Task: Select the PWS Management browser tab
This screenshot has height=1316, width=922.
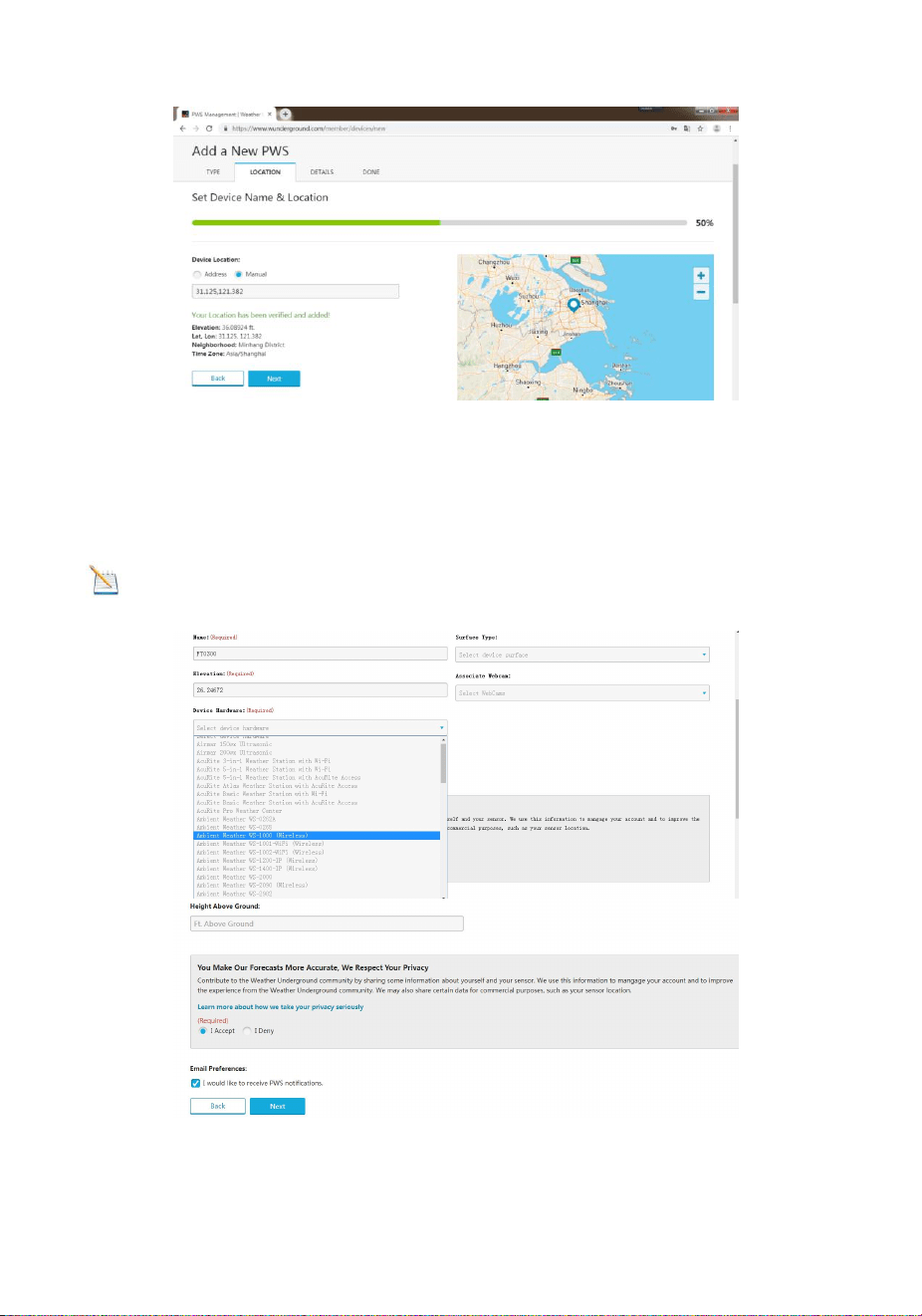Action: pos(226,115)
